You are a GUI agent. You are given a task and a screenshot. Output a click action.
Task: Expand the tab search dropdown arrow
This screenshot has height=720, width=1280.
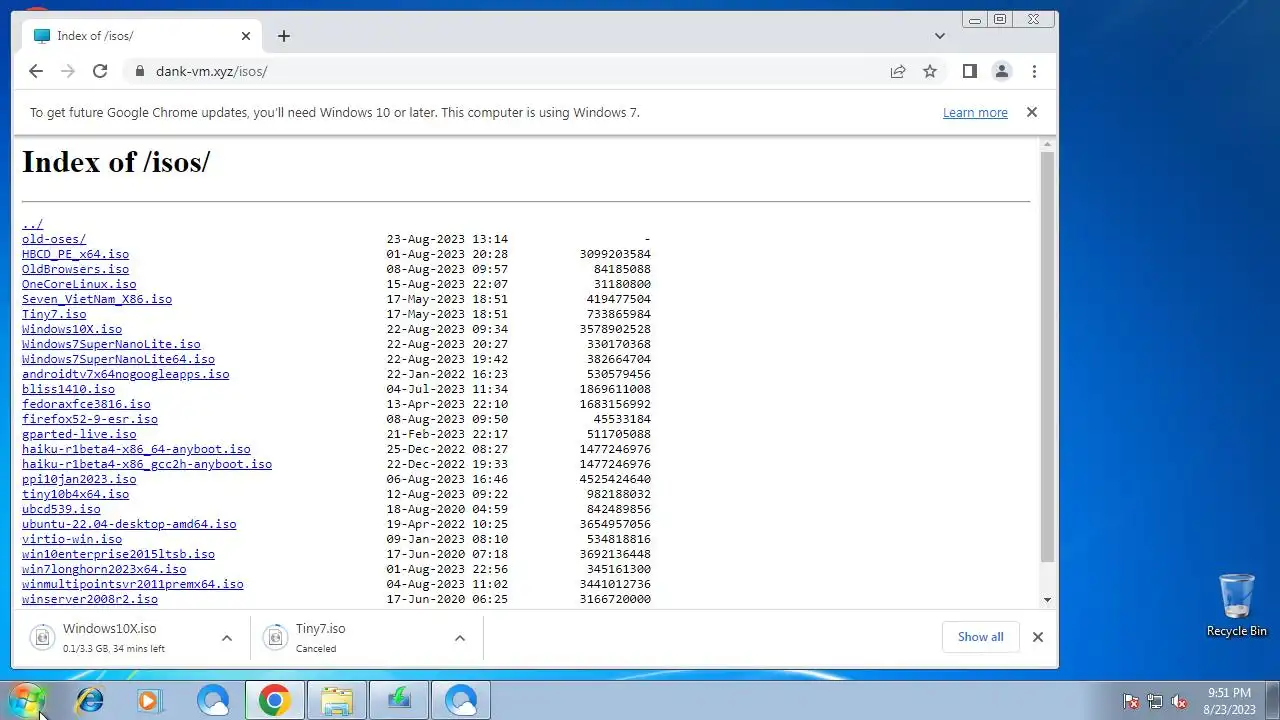click(939, 36)
